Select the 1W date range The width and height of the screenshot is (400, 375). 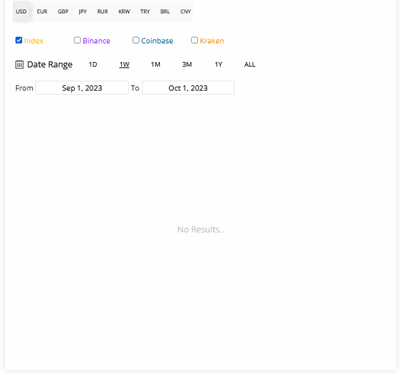(x=124, y=64)
